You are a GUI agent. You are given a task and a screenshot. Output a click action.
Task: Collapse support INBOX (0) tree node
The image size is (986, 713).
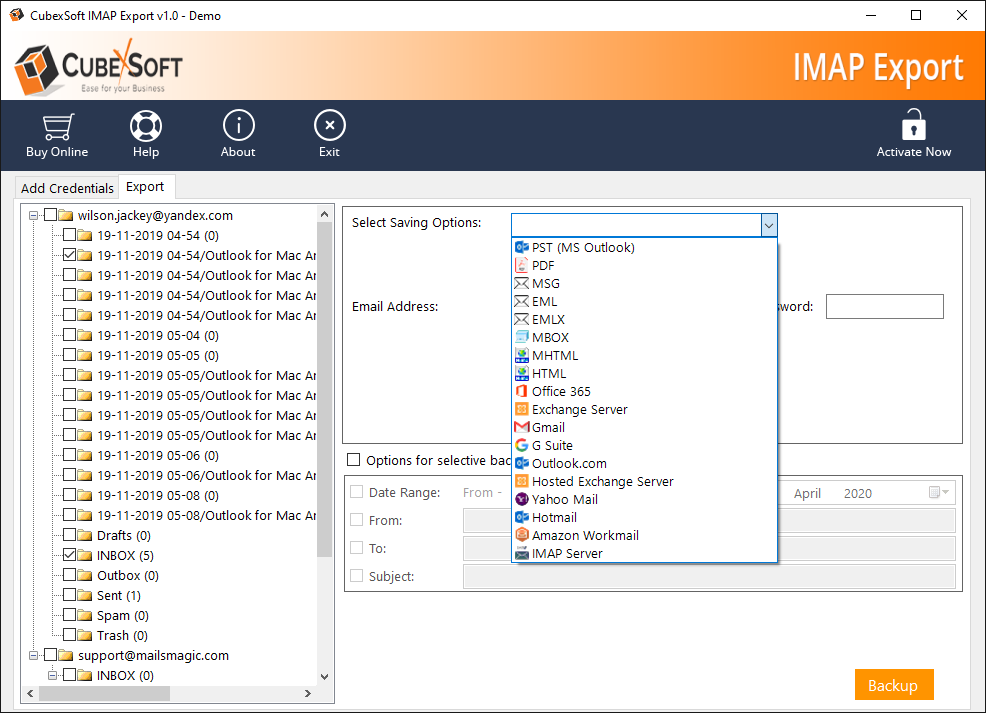coord(53,676)
